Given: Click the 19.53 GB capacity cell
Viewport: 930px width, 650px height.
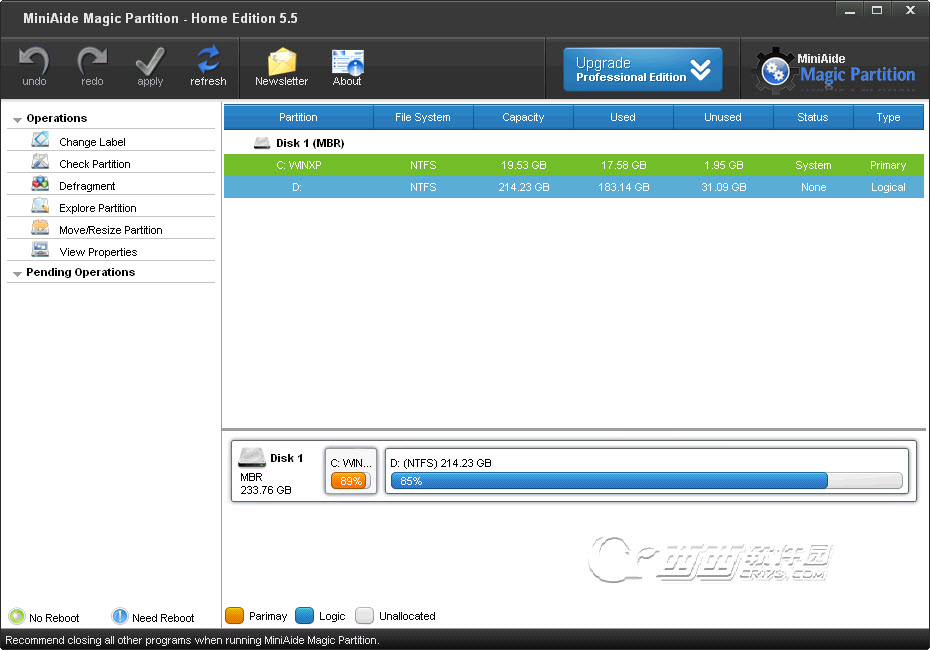Looking at the screenshot, I should (x=524, y=165).
